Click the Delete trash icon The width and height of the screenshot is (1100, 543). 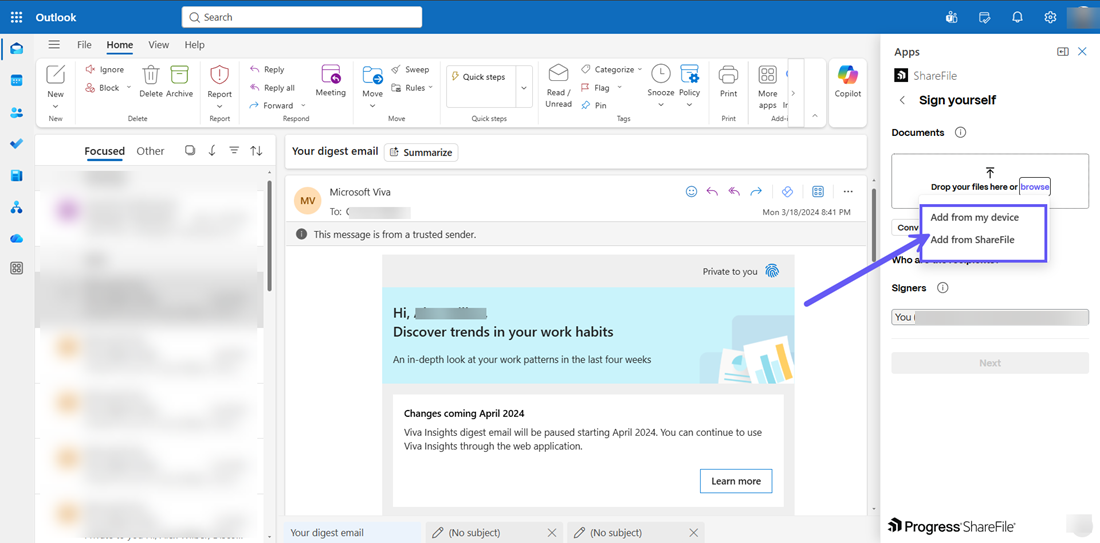[151, 74]
